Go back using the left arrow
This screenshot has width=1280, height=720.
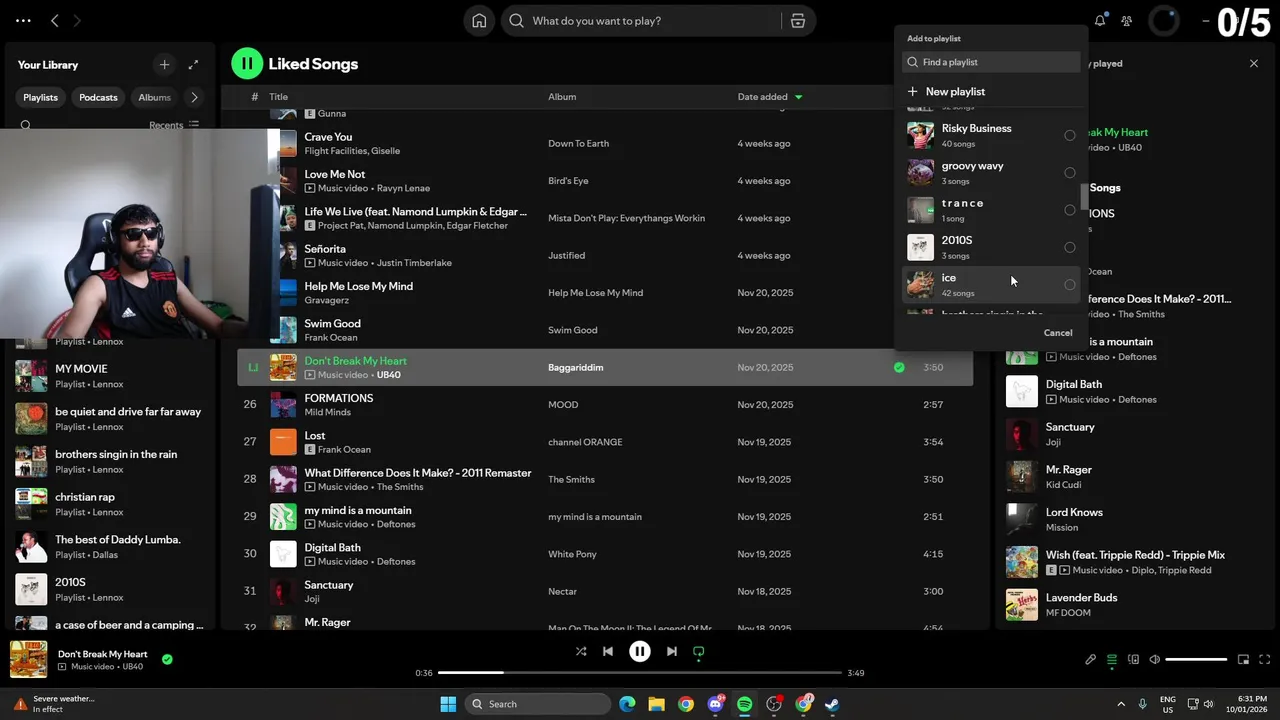tap(55, 20)
